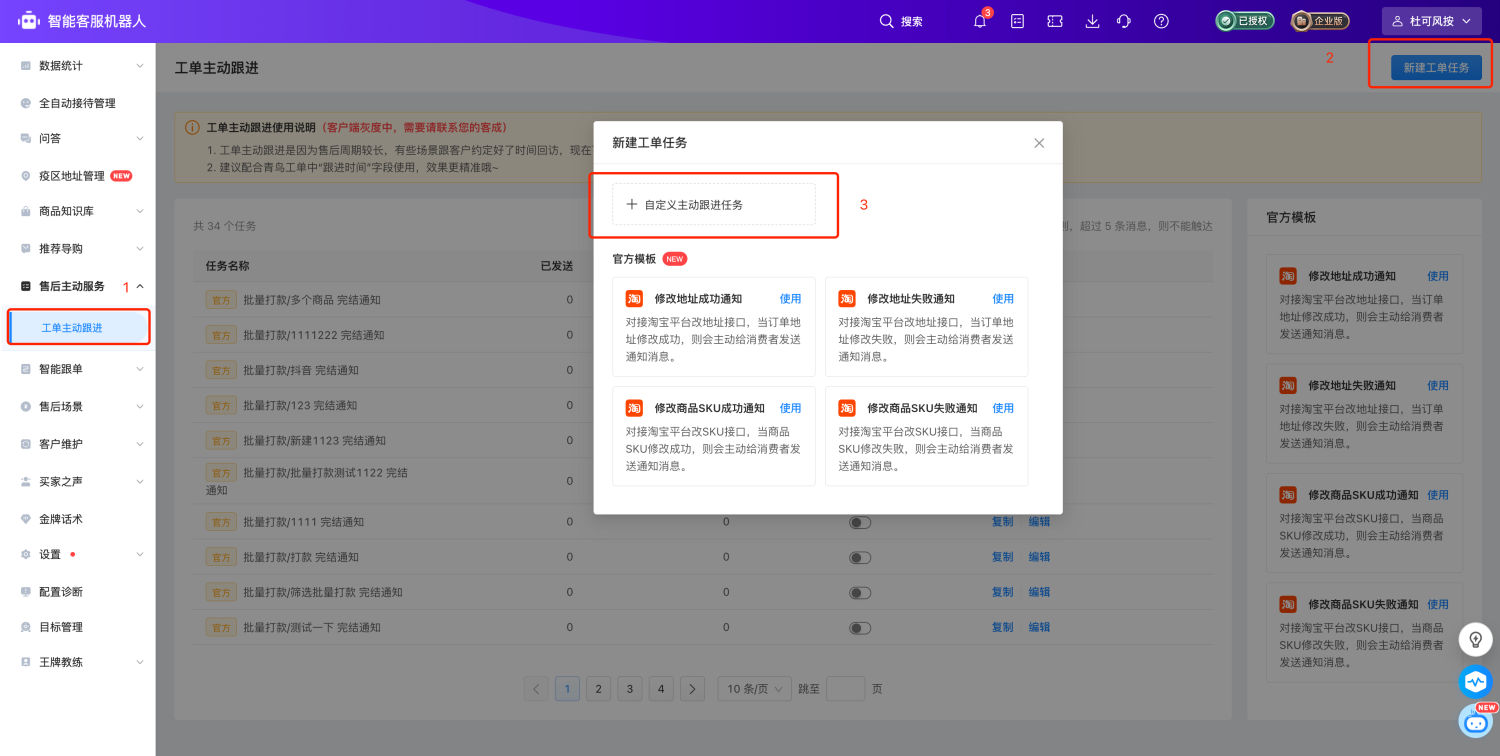Screen dimensions: 1500x756
Task: Click the 金牌话术 diamond sidebar icon
Action: (x=26, y=519)
